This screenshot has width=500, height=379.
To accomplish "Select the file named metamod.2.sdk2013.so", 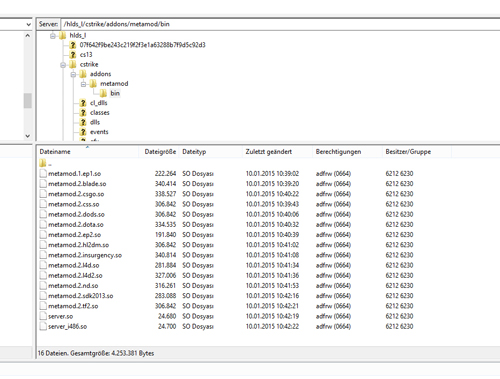I will [x=81, y=296].
